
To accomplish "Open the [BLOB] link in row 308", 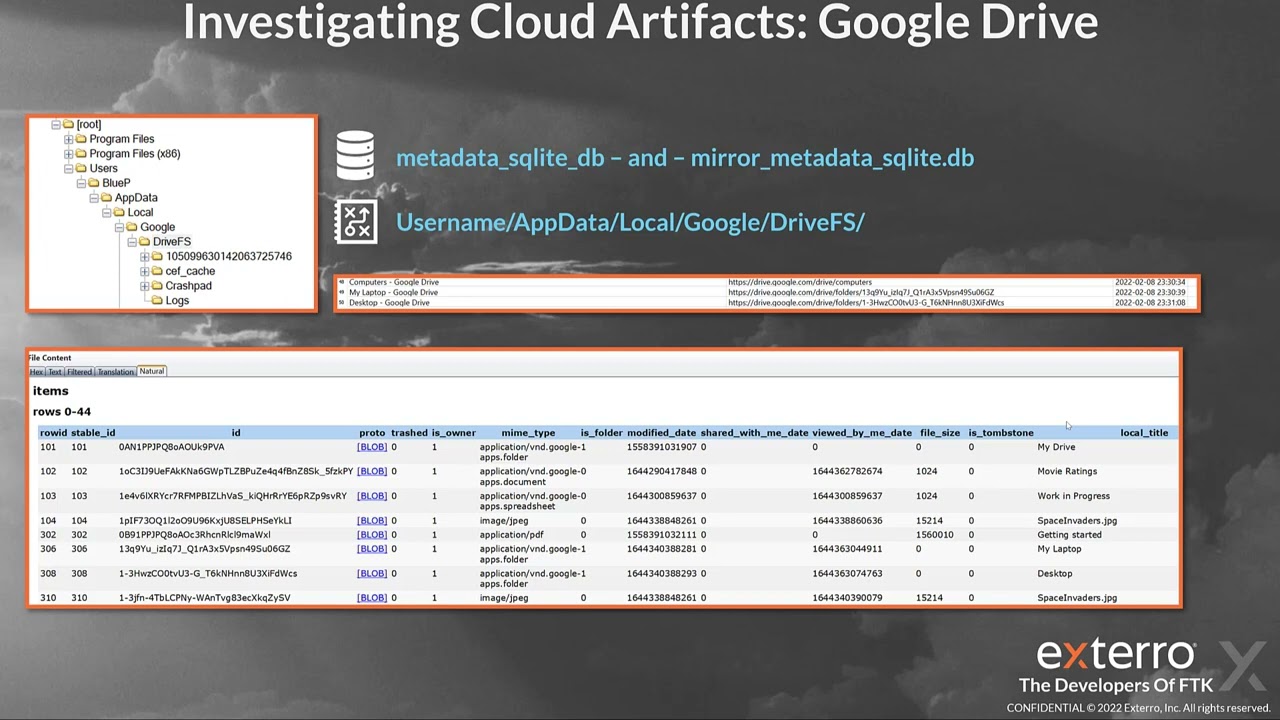I will tap(372, 574).
